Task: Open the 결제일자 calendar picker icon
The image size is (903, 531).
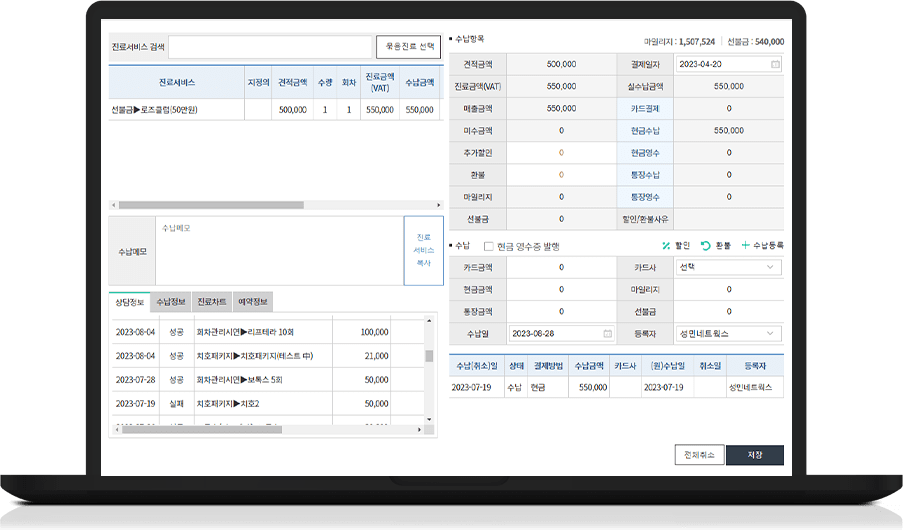Action: pyautogui.click(x=775, y=64)
